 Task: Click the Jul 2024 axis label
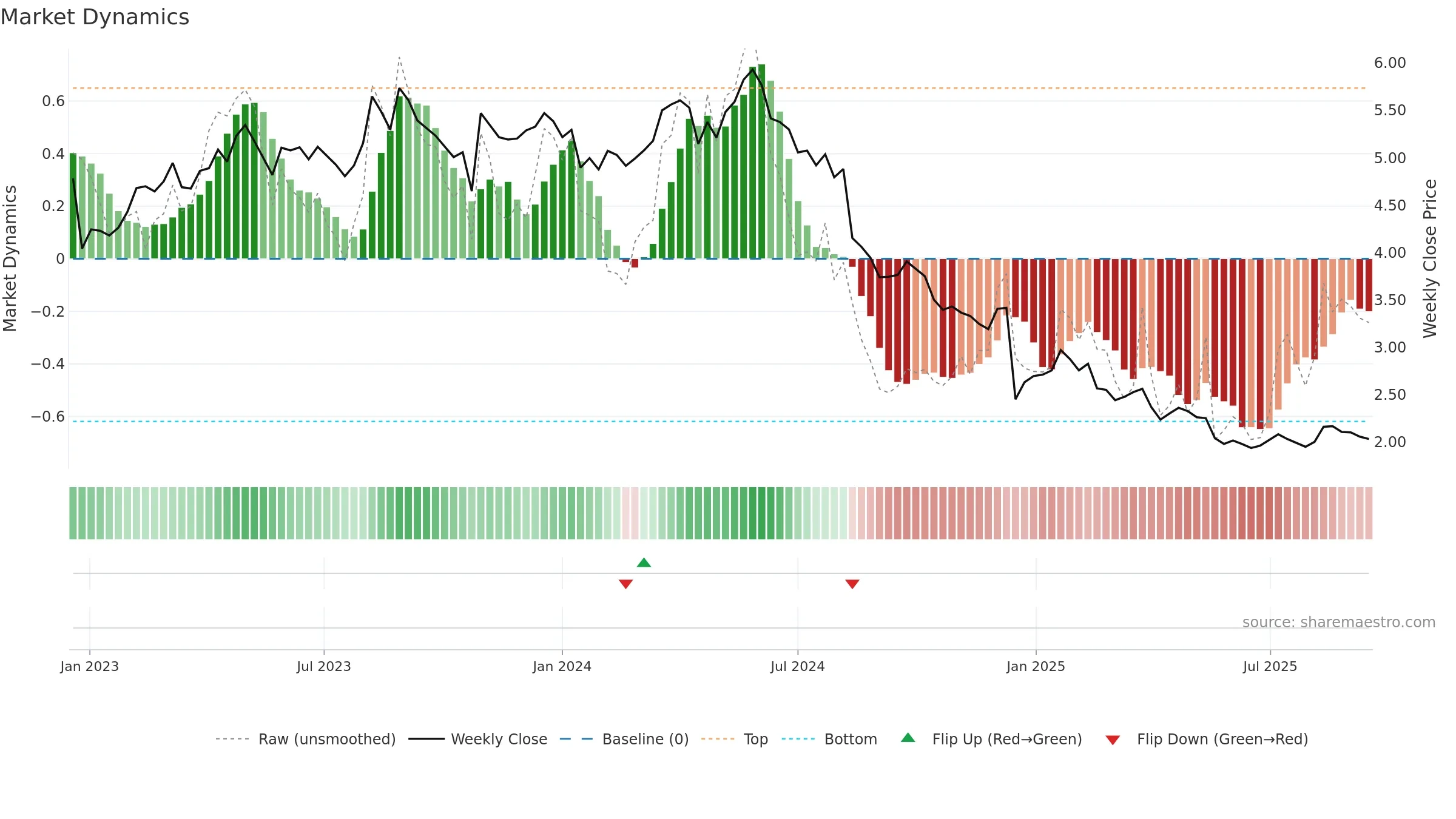797,666
